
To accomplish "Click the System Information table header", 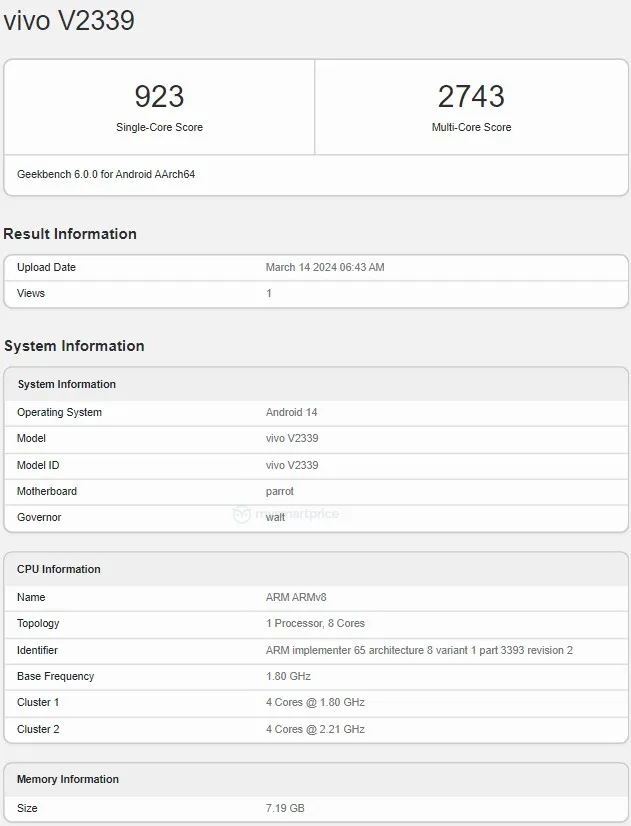I will (x=67, y=384).
